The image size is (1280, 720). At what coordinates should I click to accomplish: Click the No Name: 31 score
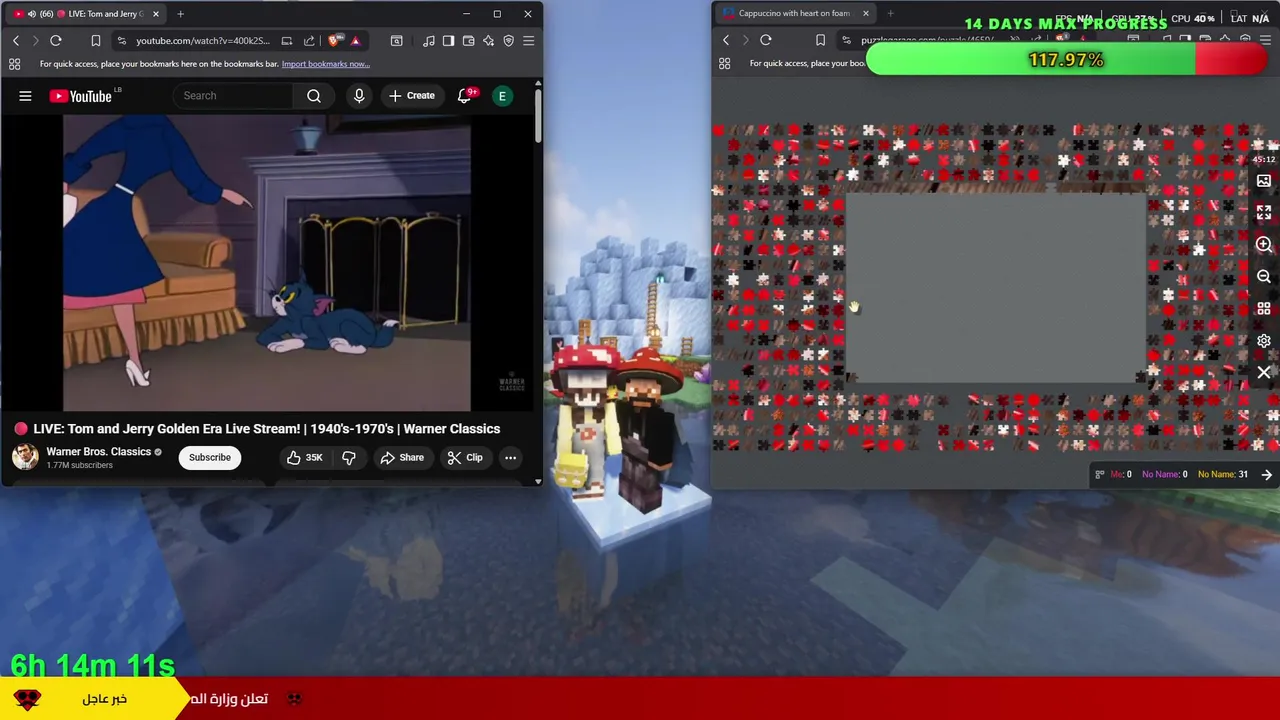pos(1223,475)
